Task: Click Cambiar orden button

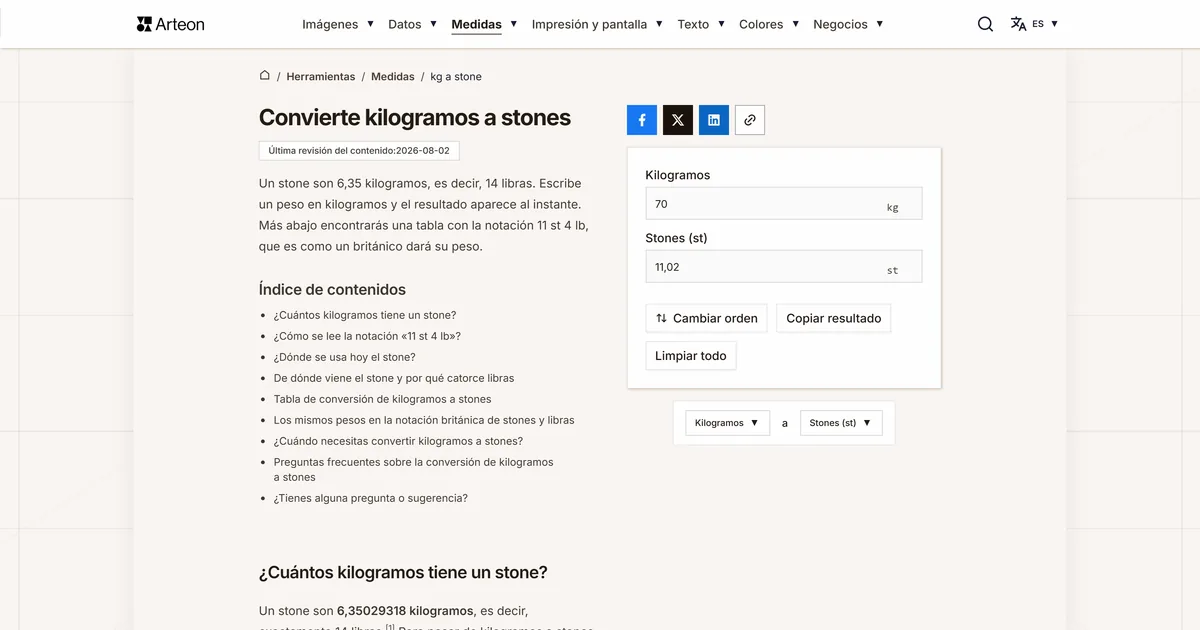Action: [707, 318]
